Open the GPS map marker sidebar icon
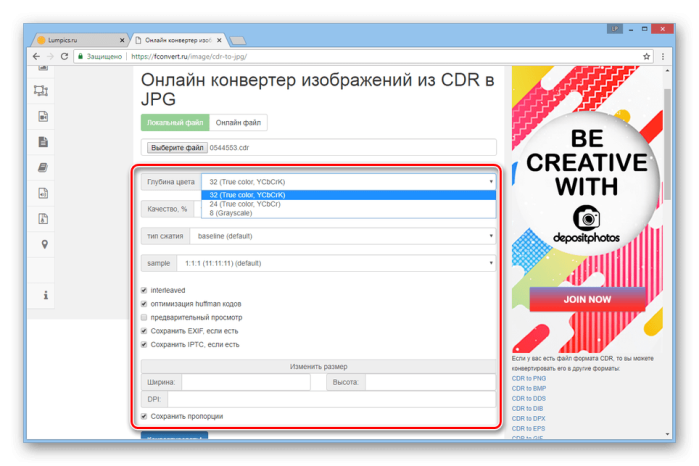Viewport: 699px width, 466px height. coord(45,244)
